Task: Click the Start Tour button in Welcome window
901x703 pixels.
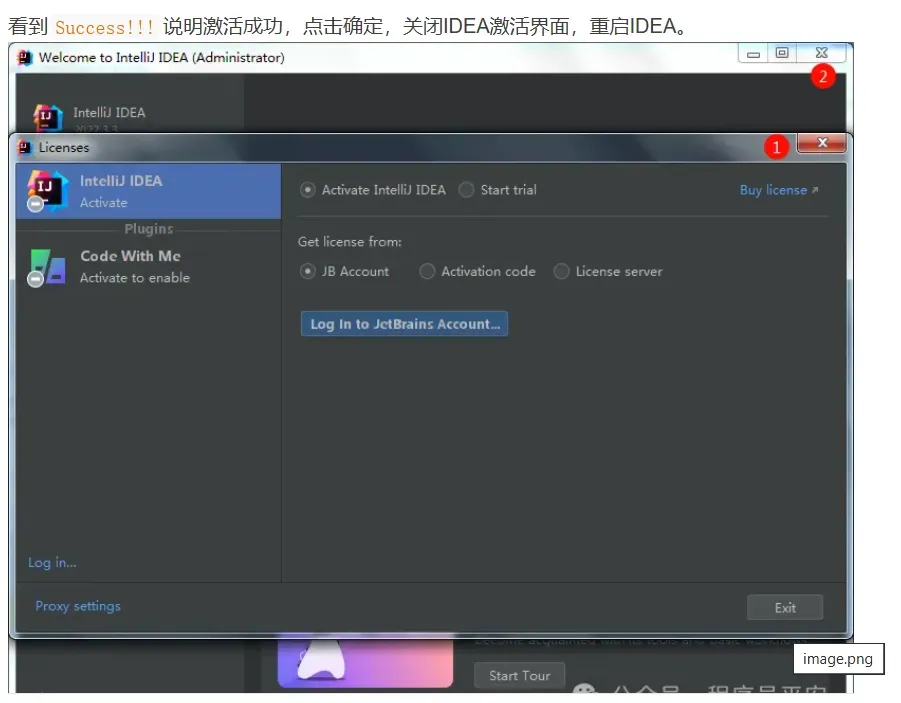Action: pos(520,675)
